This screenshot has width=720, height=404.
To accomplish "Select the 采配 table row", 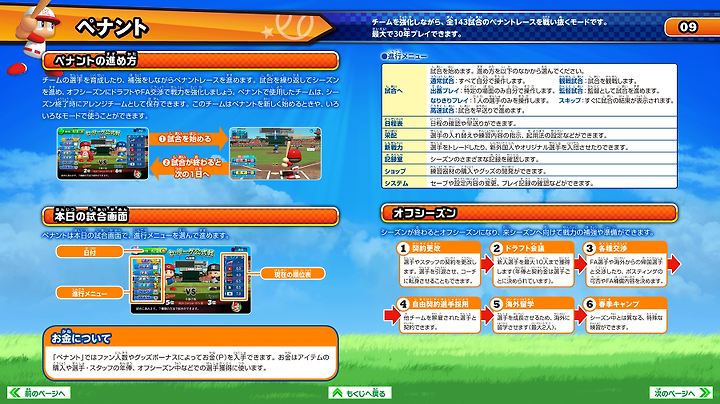I will tap(529, 135).
